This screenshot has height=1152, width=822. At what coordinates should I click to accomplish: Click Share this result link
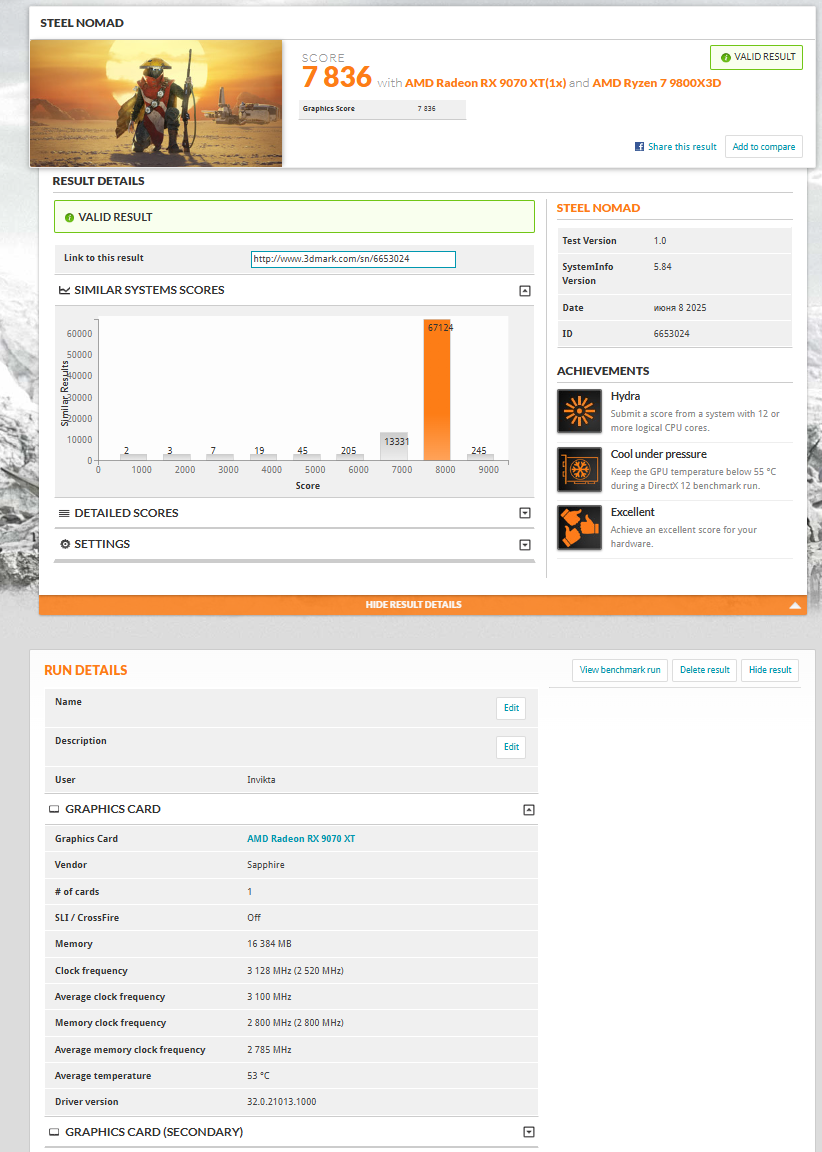682,147
